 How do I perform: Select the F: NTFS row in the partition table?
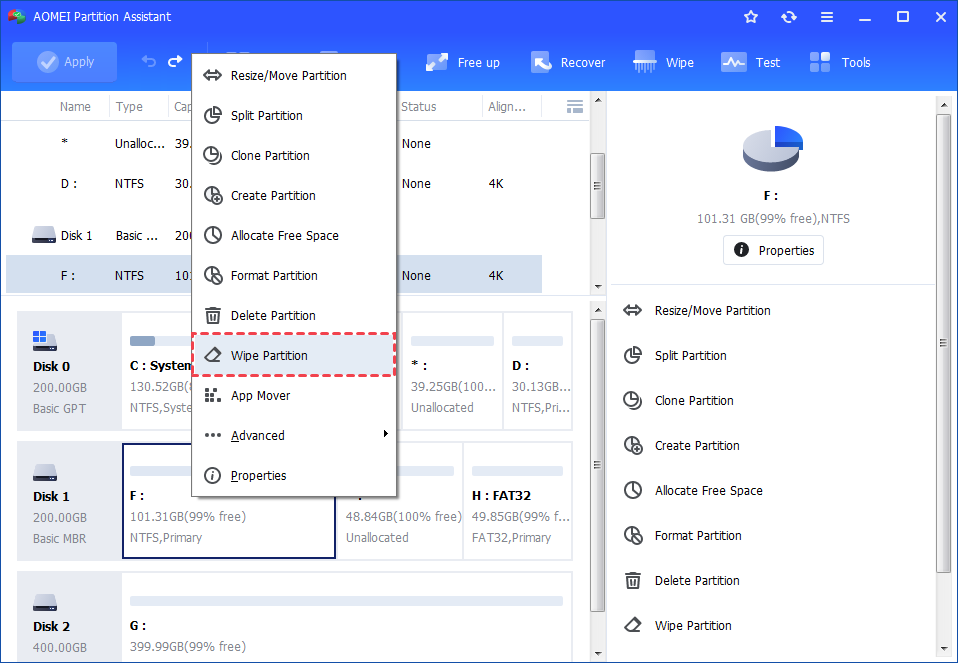(274, 275)
